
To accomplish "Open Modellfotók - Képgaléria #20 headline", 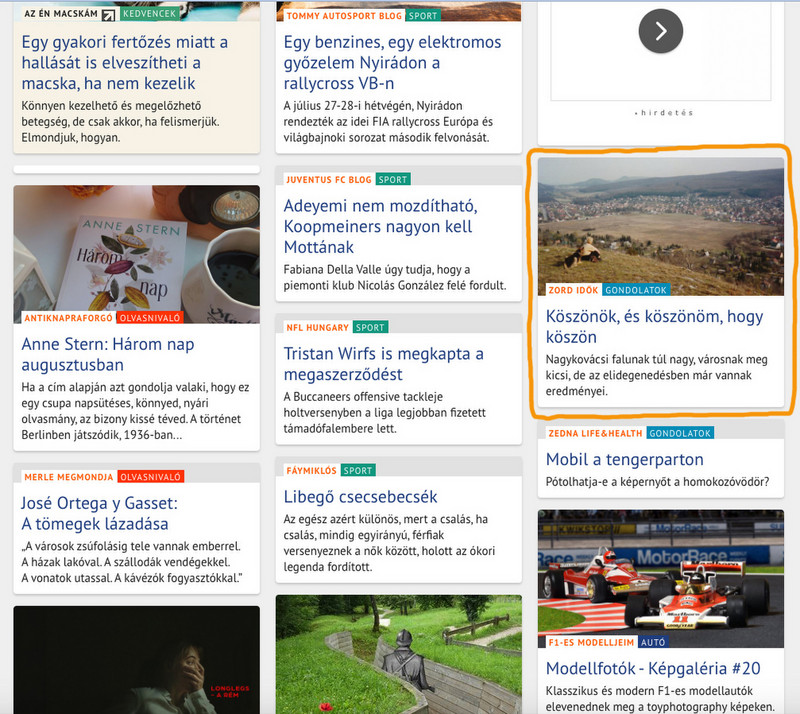I will (653, 668).
